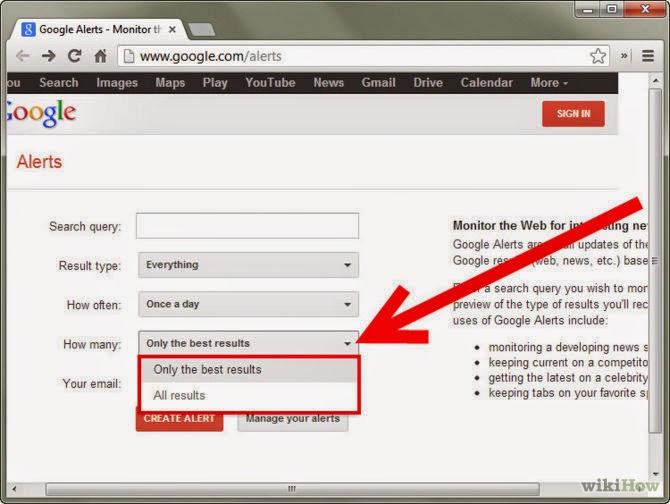Show hidden extensions chevron
The image size is (670, 504).
coord(624,56)
